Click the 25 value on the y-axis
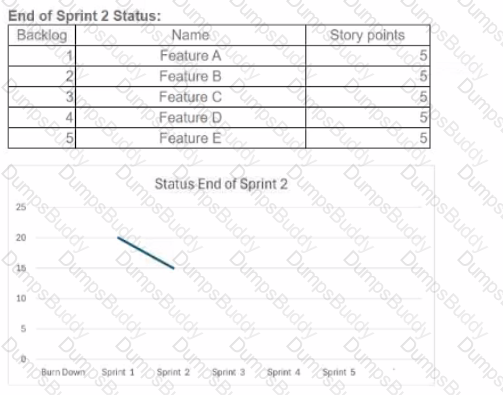The image size is (503, 395). (21, 207)
